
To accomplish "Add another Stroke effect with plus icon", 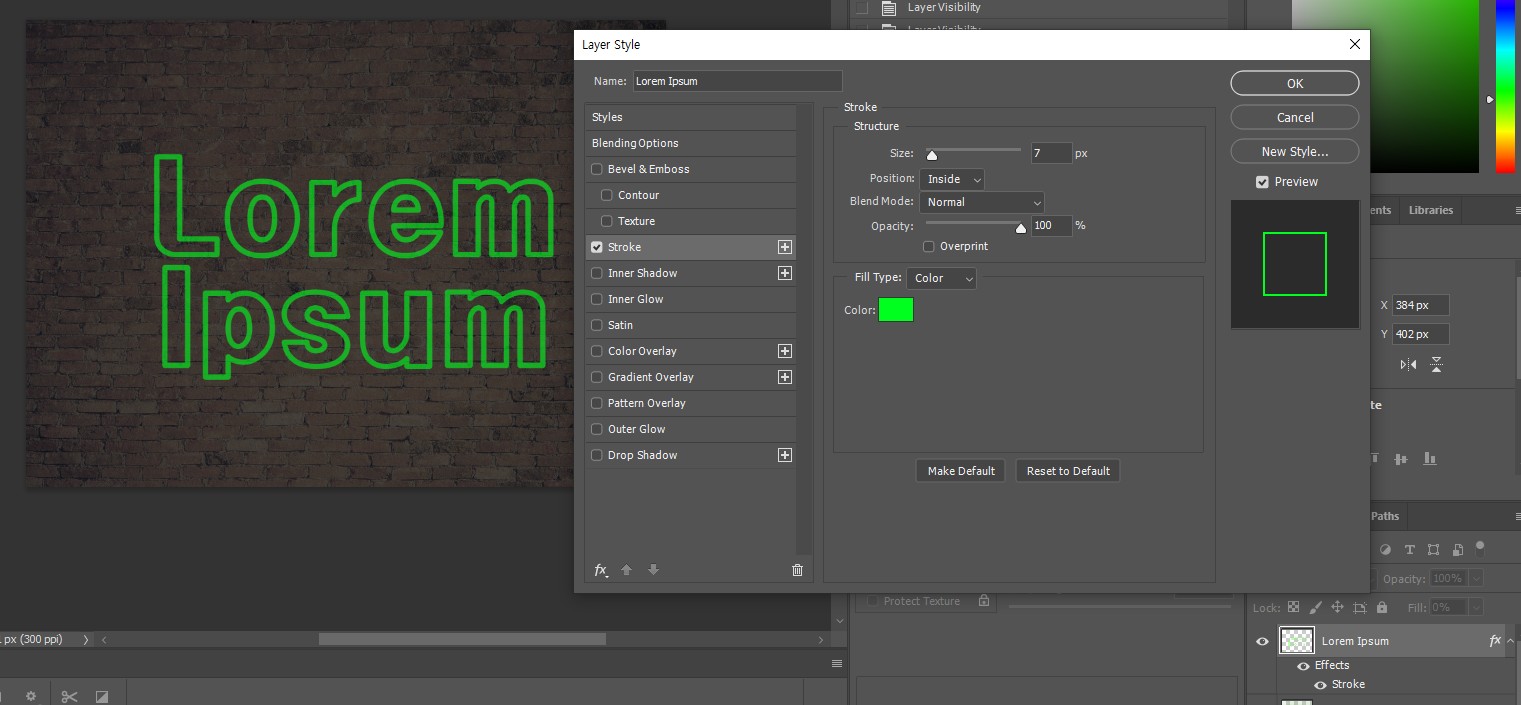I will 785,247.
